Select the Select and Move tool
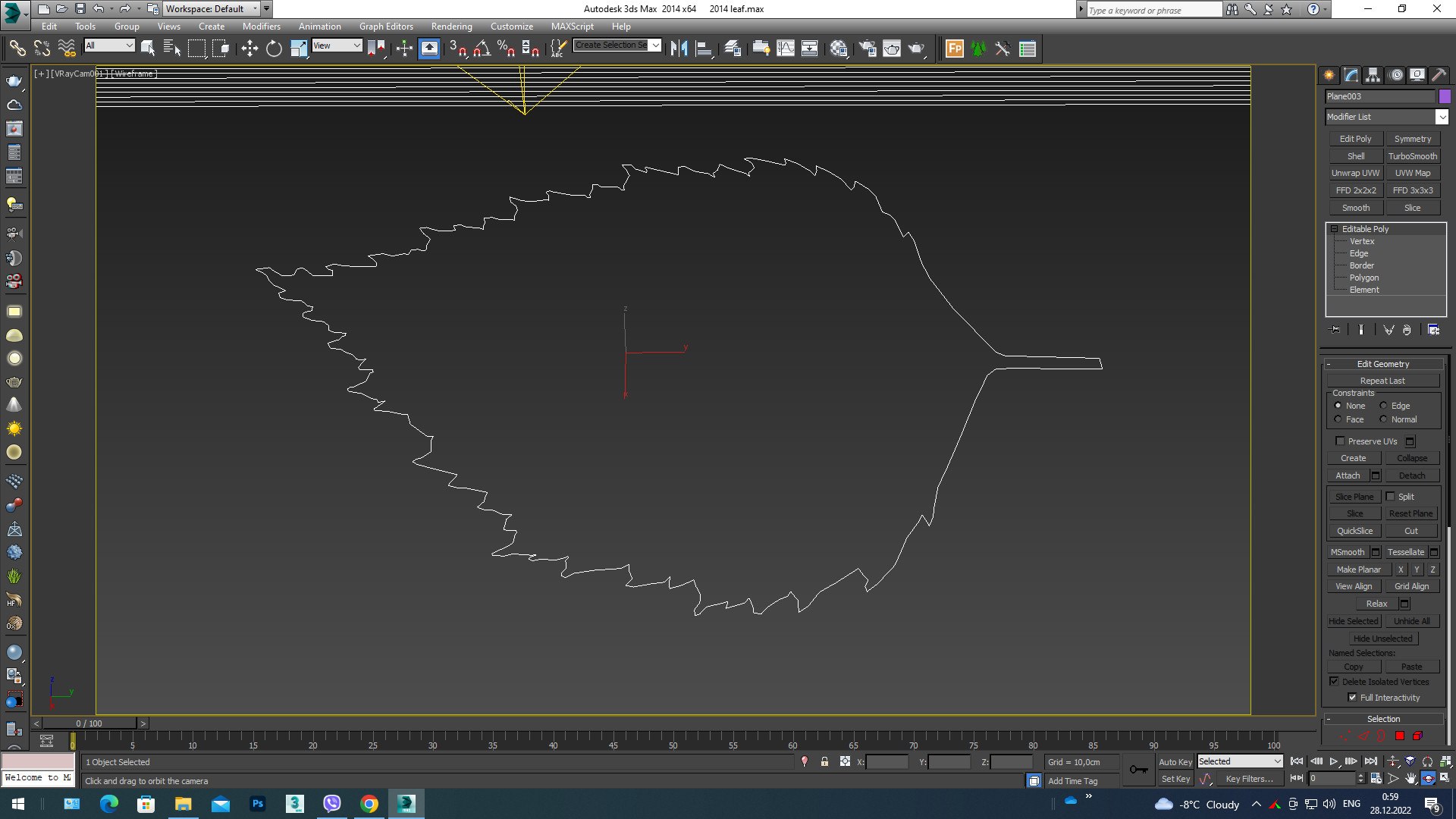 [x=249, y=49]
